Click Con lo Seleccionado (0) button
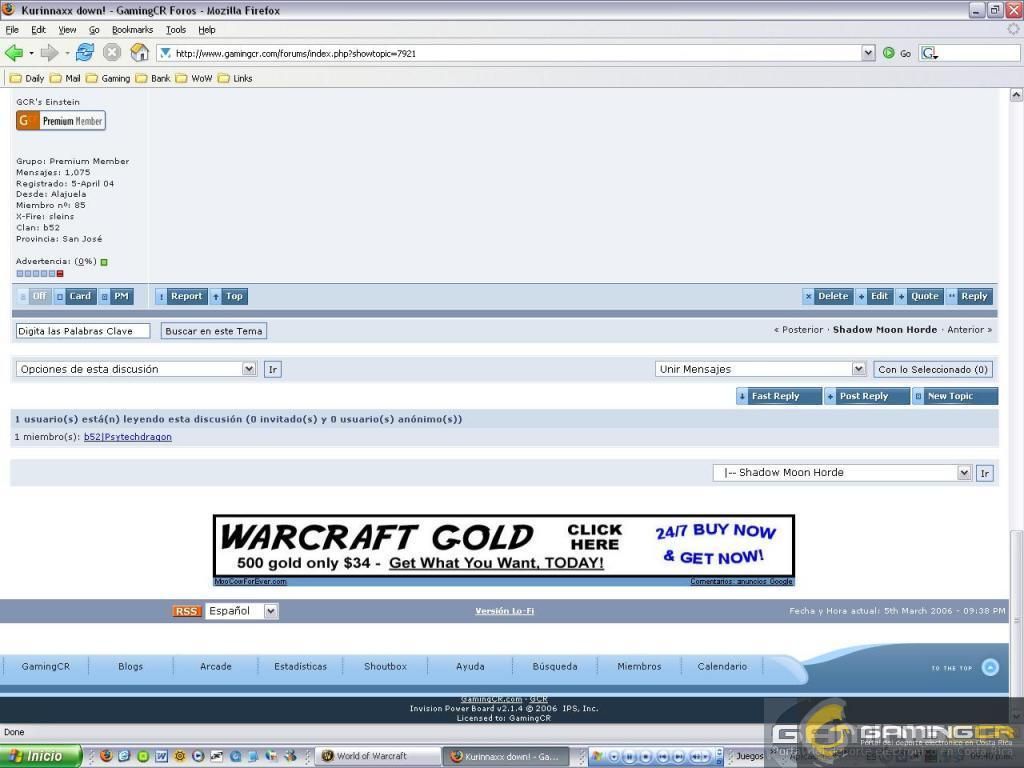The height and width of the screenshot is (768, 1024). pos(933,370)
